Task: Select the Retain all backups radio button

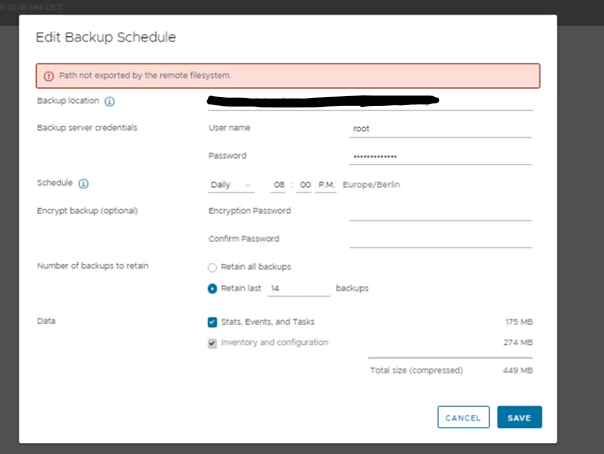Action: point(212,267)
